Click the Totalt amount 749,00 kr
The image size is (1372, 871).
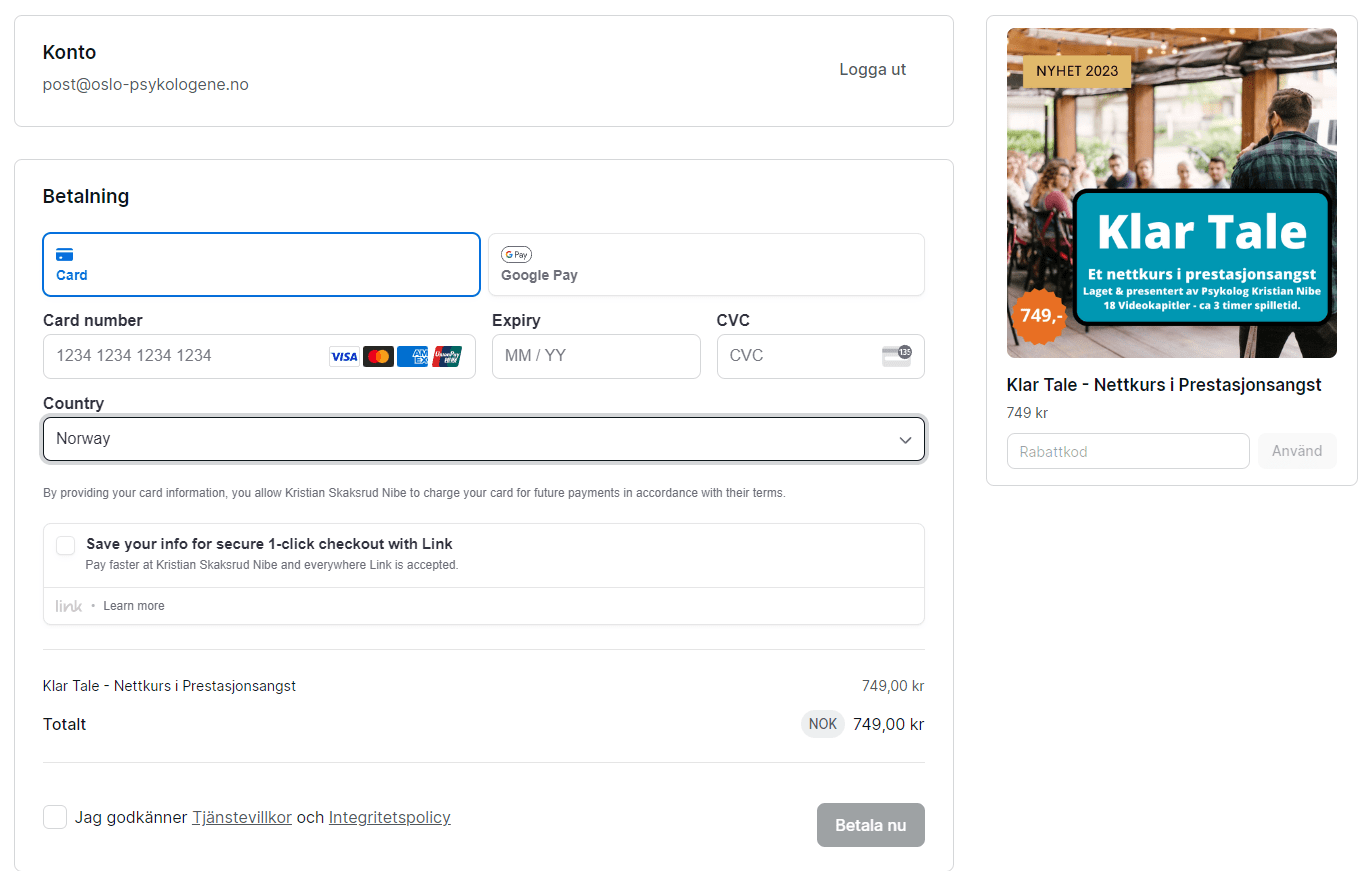click(x=888, y=724)
